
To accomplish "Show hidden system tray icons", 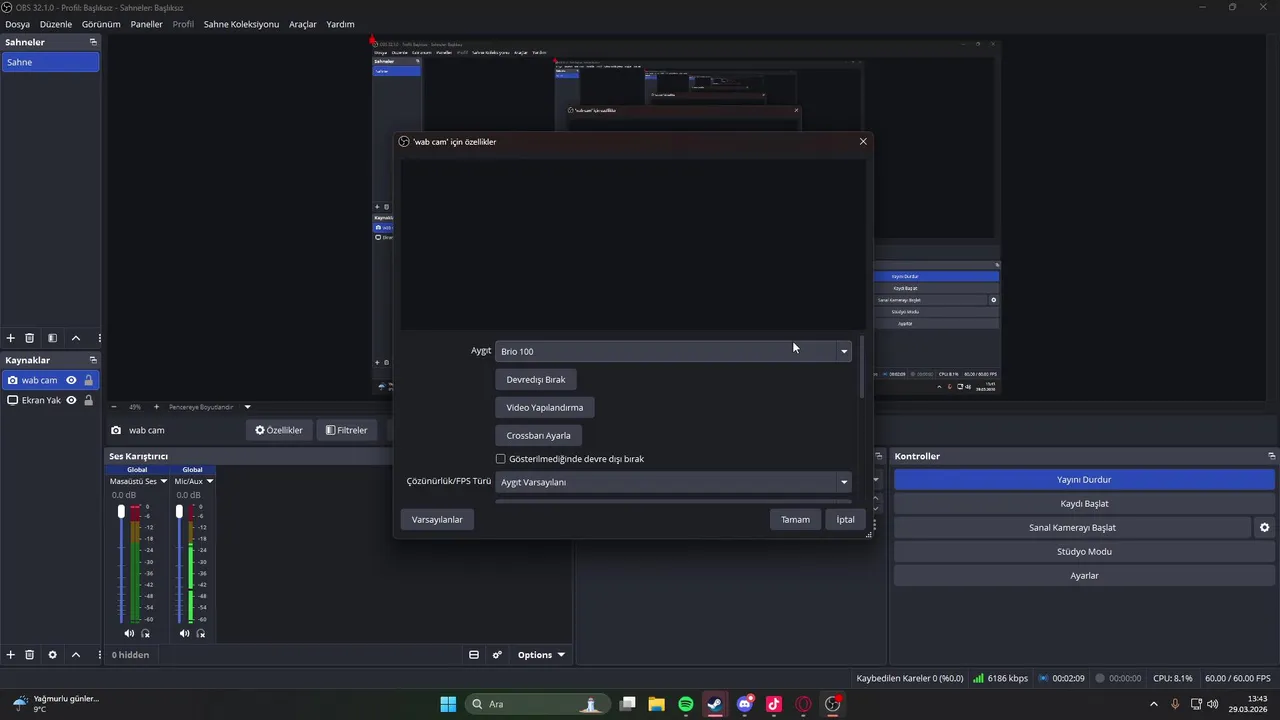I will [x=1154, y=704].
